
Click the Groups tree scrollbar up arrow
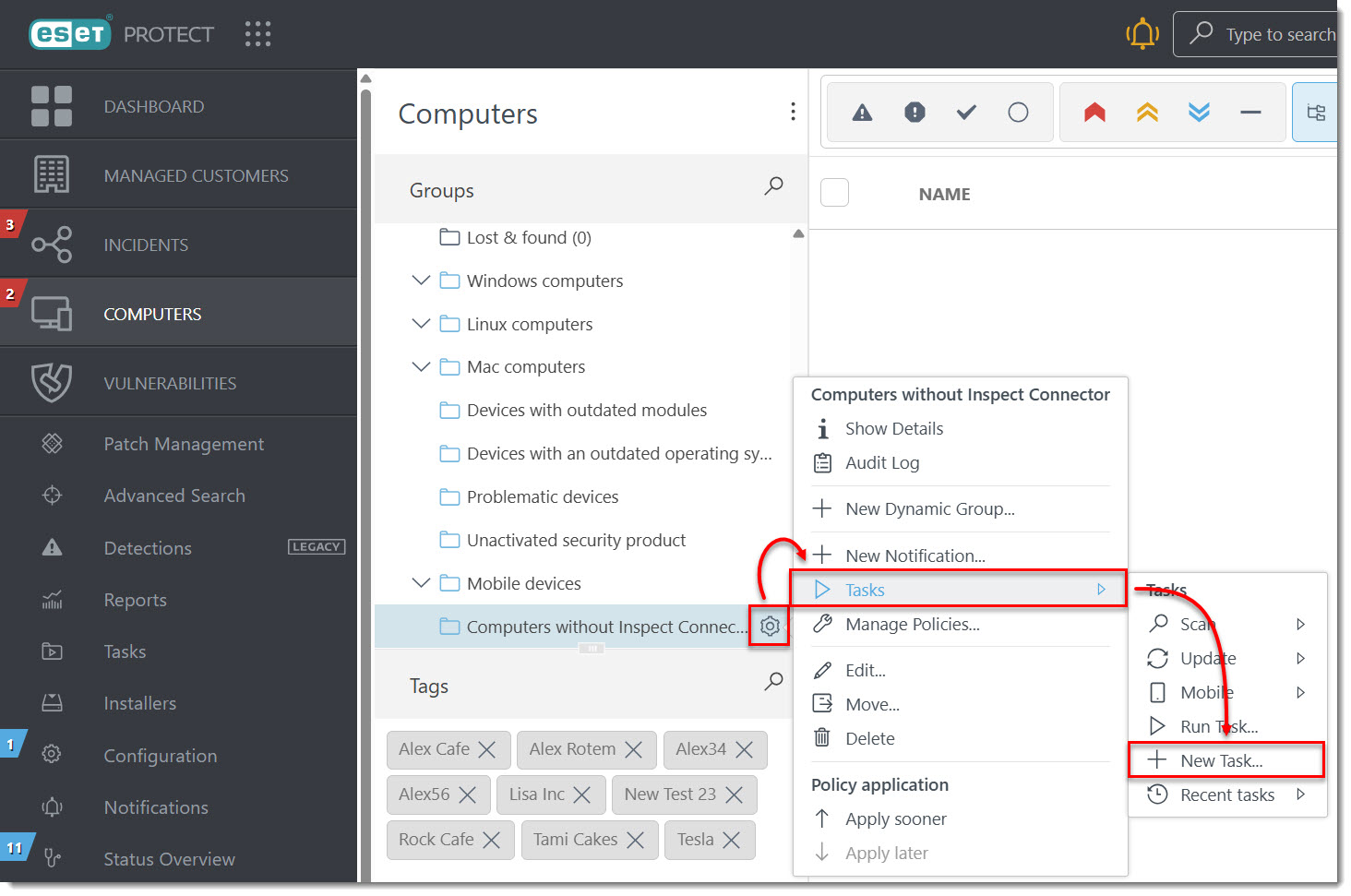pyautogui.click(x=798, y=233)
